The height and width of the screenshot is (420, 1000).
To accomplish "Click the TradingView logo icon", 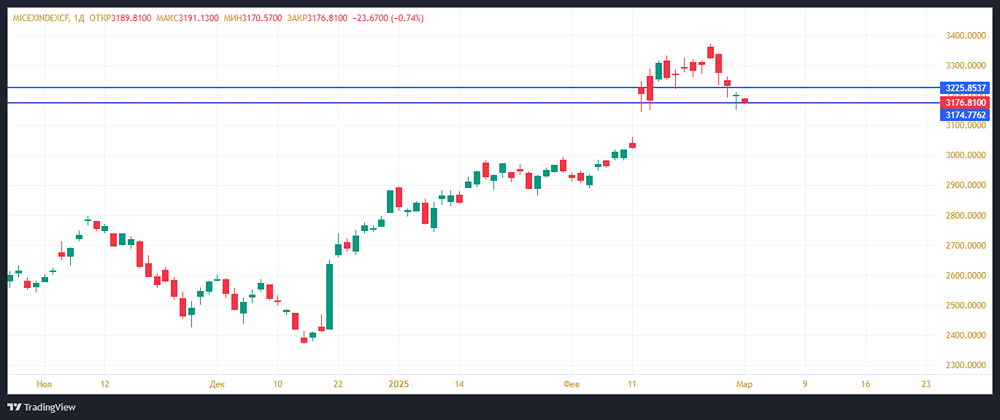I will click(x=15, y=407).
